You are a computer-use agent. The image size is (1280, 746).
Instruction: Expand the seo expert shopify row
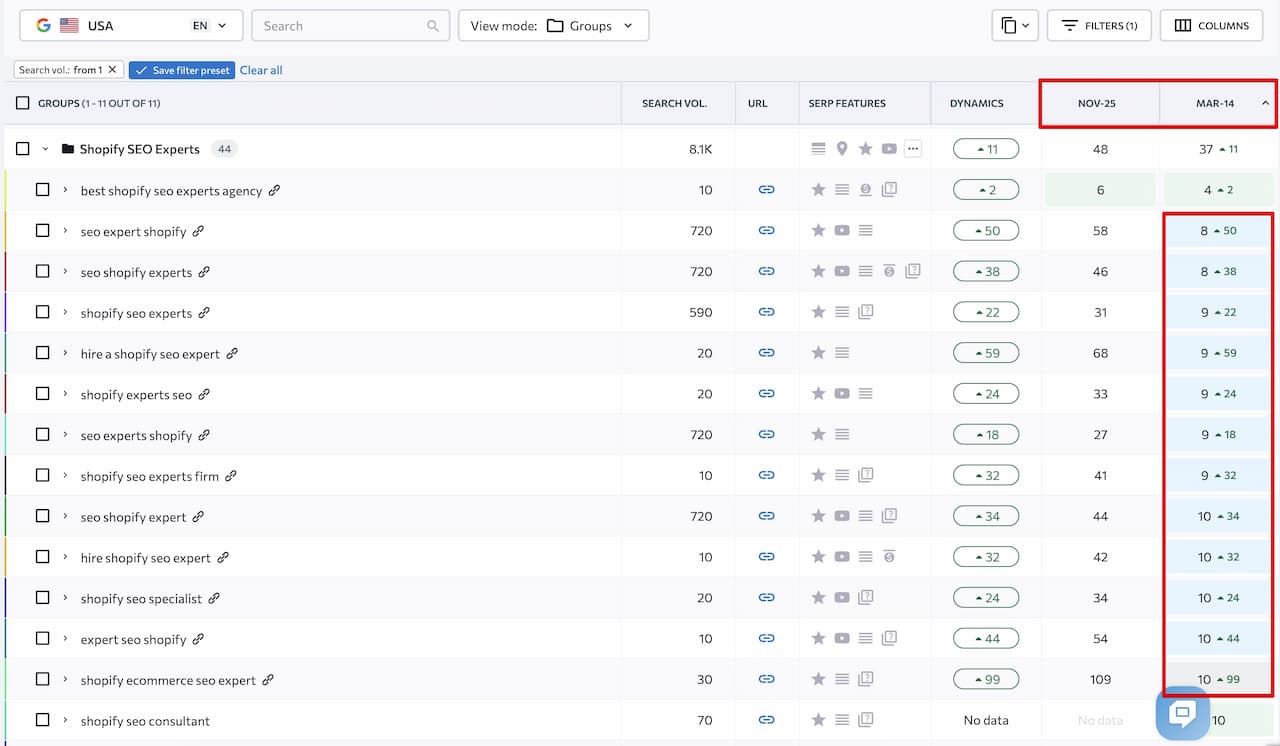65,231
